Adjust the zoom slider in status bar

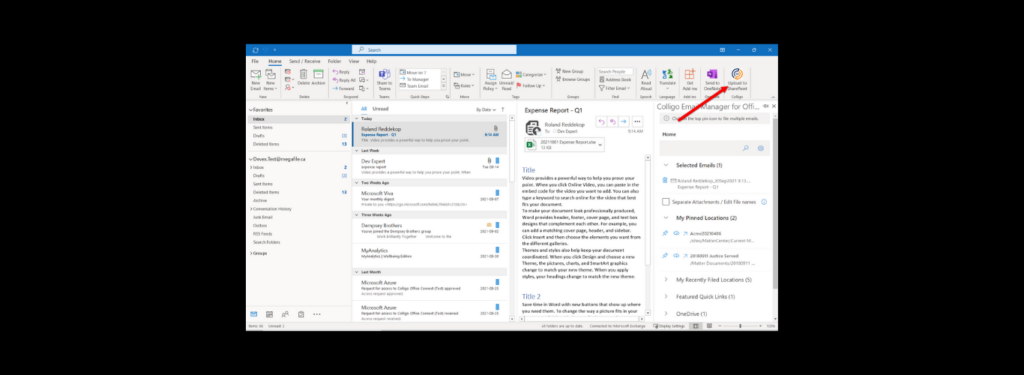741,325
